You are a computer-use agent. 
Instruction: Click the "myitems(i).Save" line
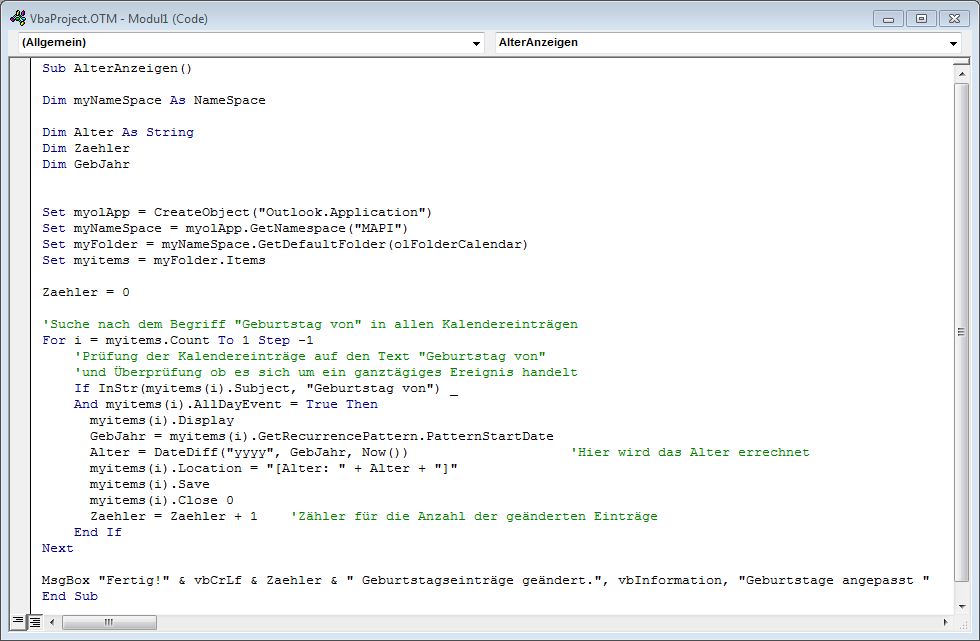(x=149, y=484)
